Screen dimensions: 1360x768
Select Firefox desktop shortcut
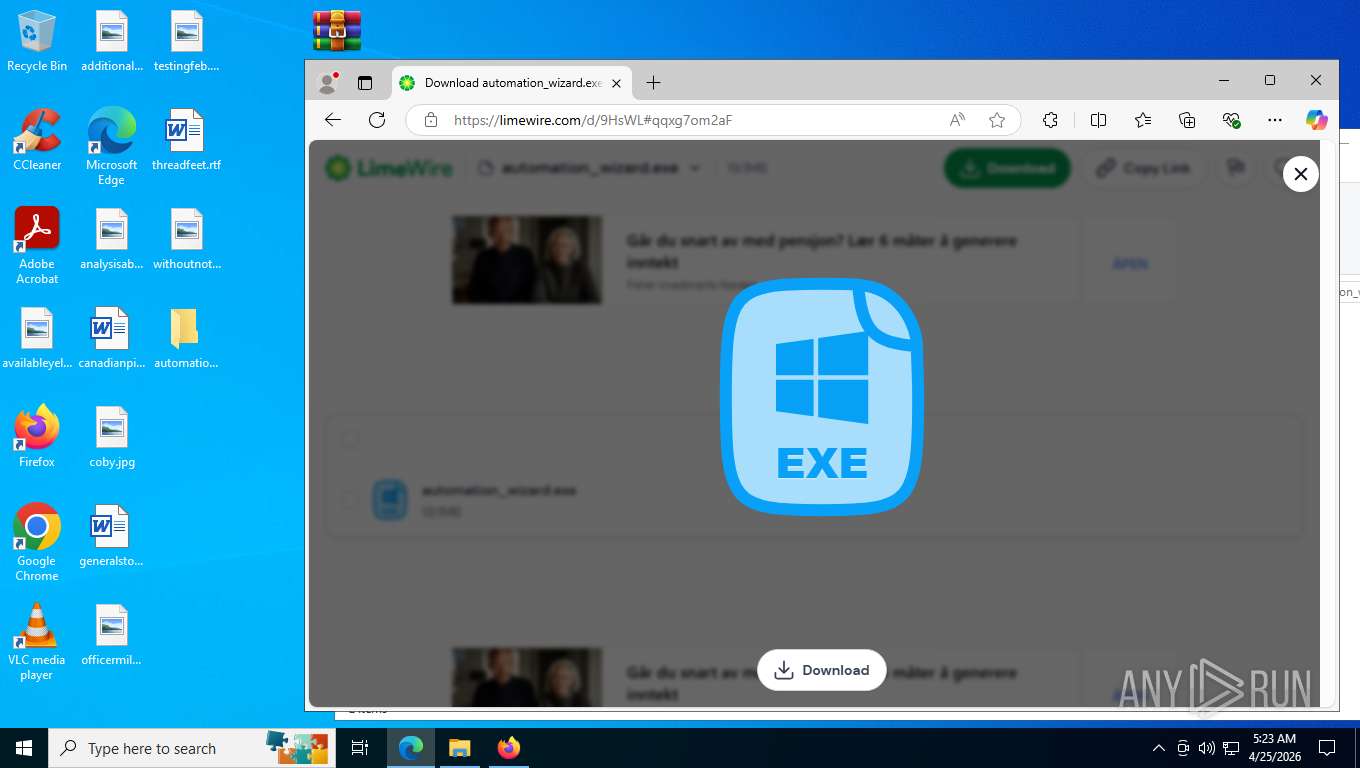pyautogui.click(x=37, y=436)
